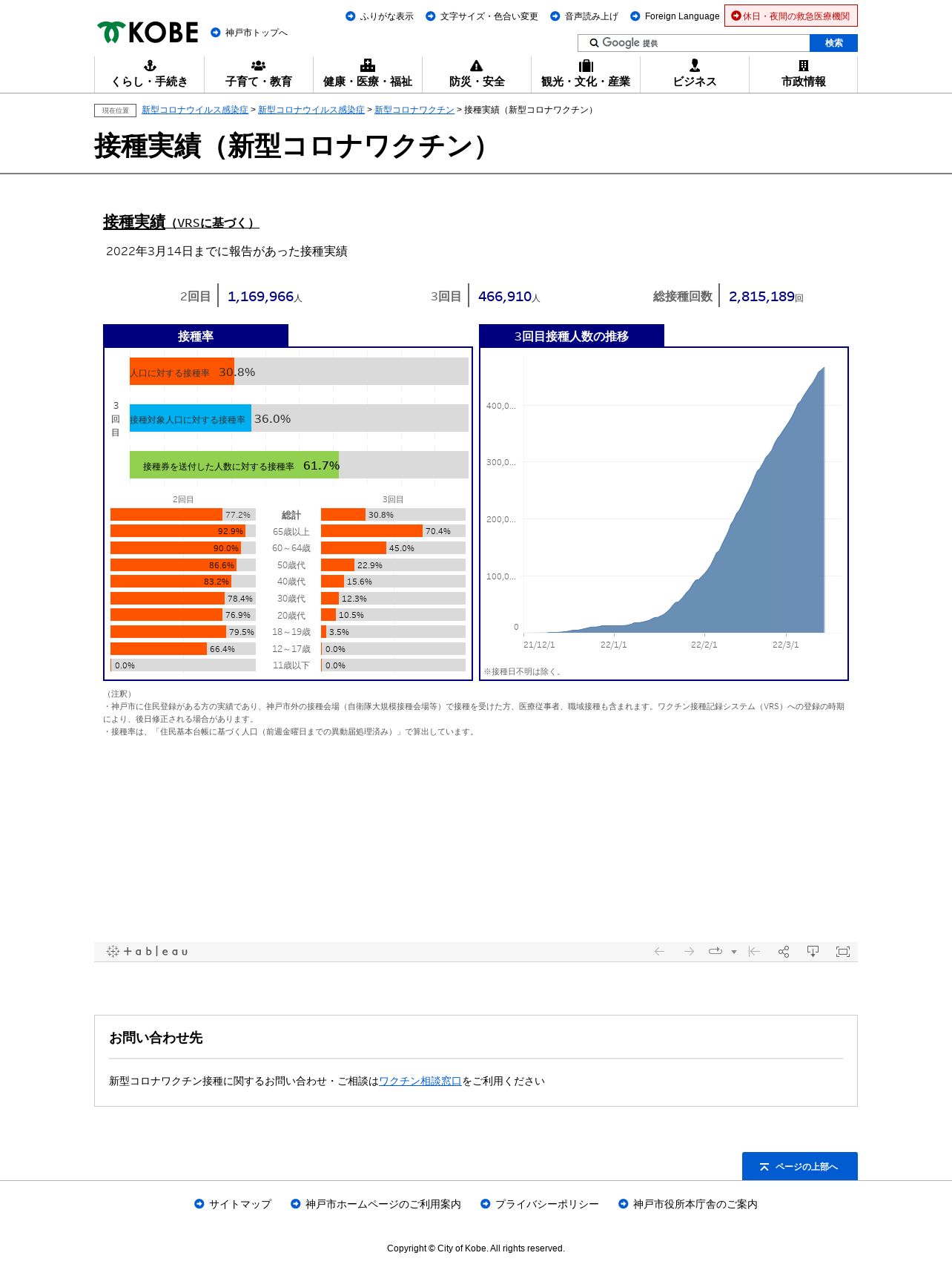Click the 2回目 92.9% bar
The width and height of the screenshot is (952, 1267).
point(178,531)
